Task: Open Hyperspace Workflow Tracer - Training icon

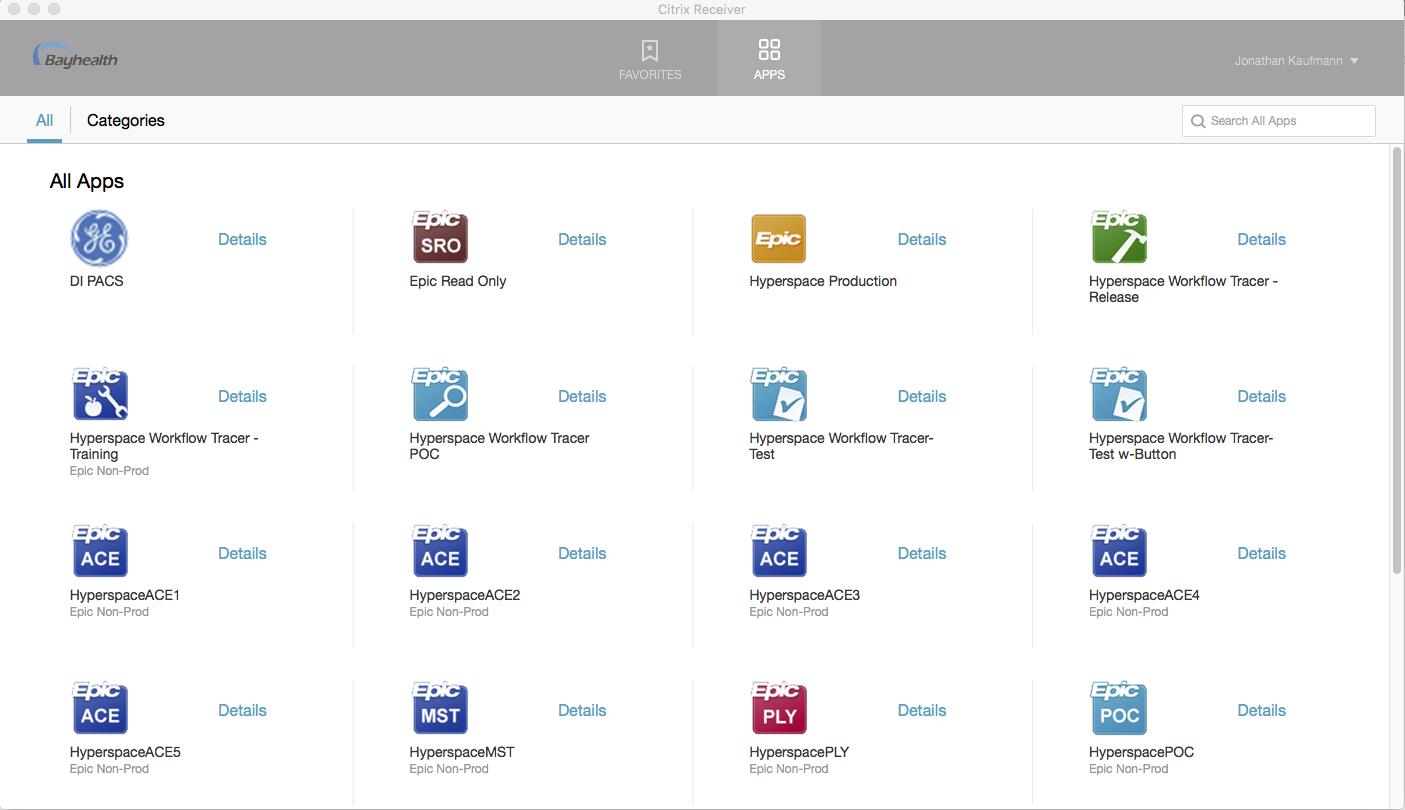Action: tap(98, 394)
